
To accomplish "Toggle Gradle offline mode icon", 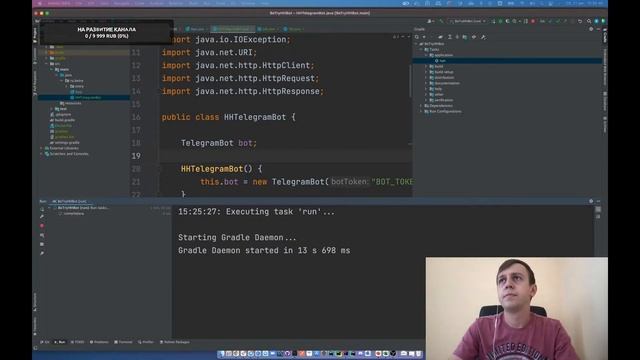I will tap(474, 37).
